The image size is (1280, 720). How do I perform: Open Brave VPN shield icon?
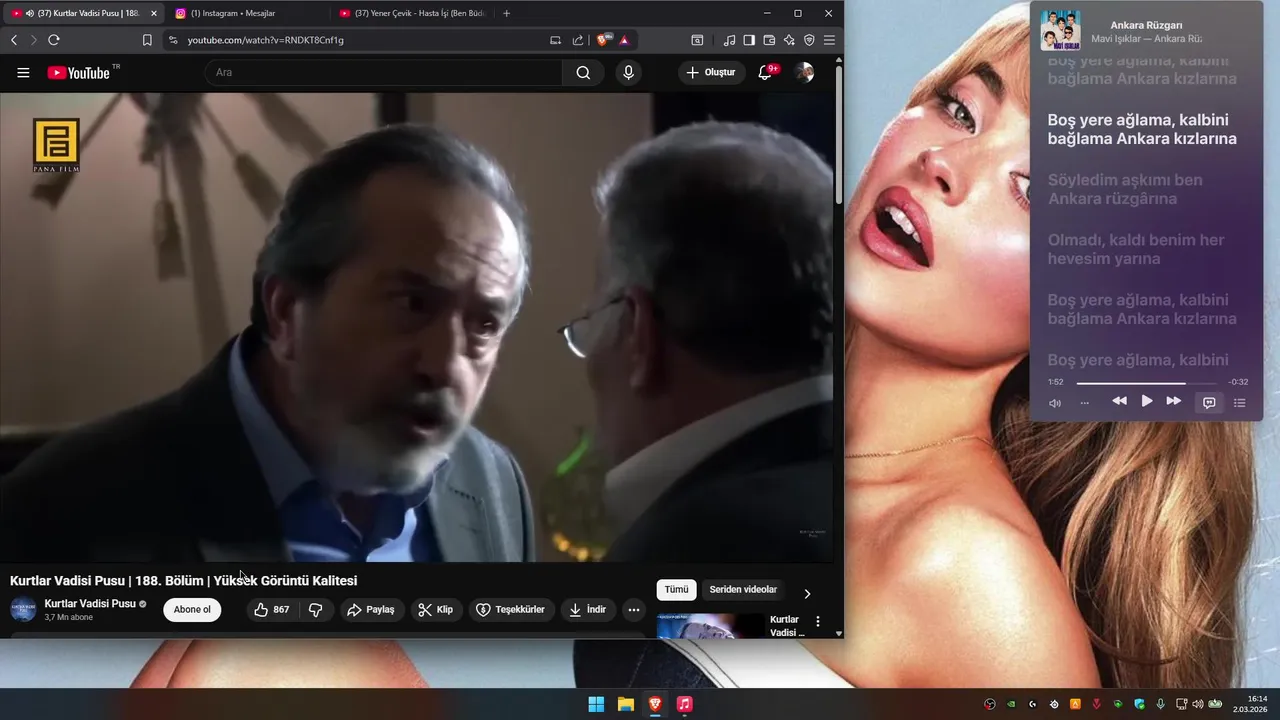[809, 40]
